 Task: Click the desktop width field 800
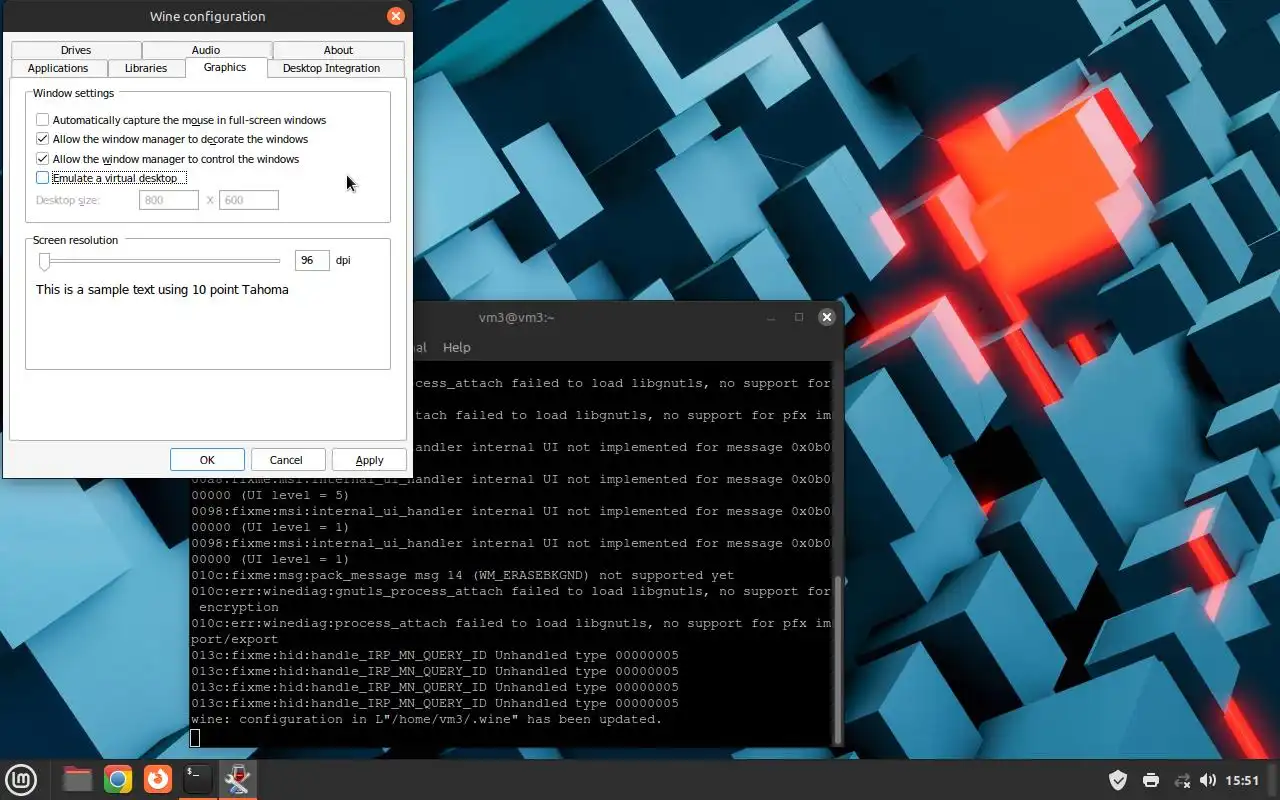click(x=169, y=200)
